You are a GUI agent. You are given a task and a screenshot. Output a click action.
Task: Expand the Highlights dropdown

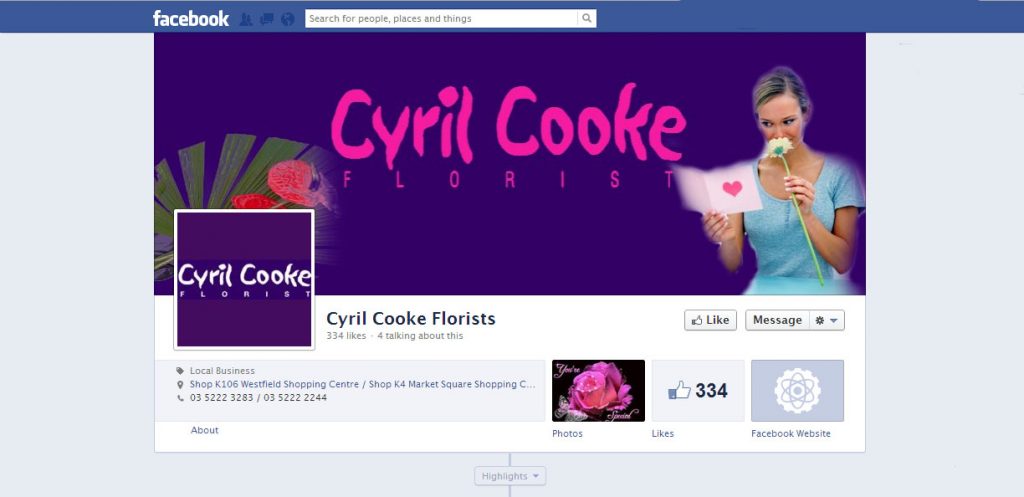tap(510, 476)
